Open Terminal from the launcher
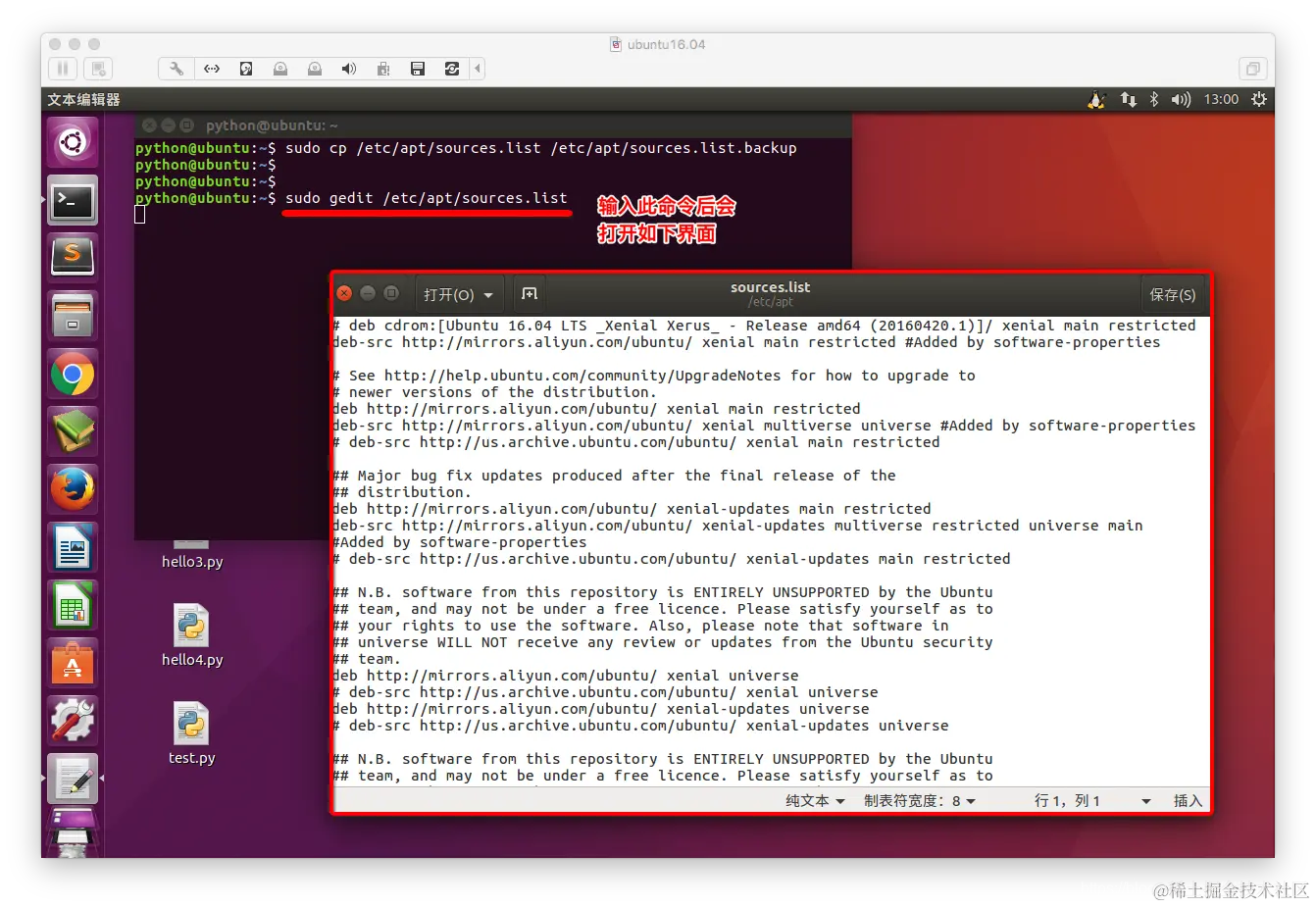Screen dimensions: 1316x907 tap(73, 201)
